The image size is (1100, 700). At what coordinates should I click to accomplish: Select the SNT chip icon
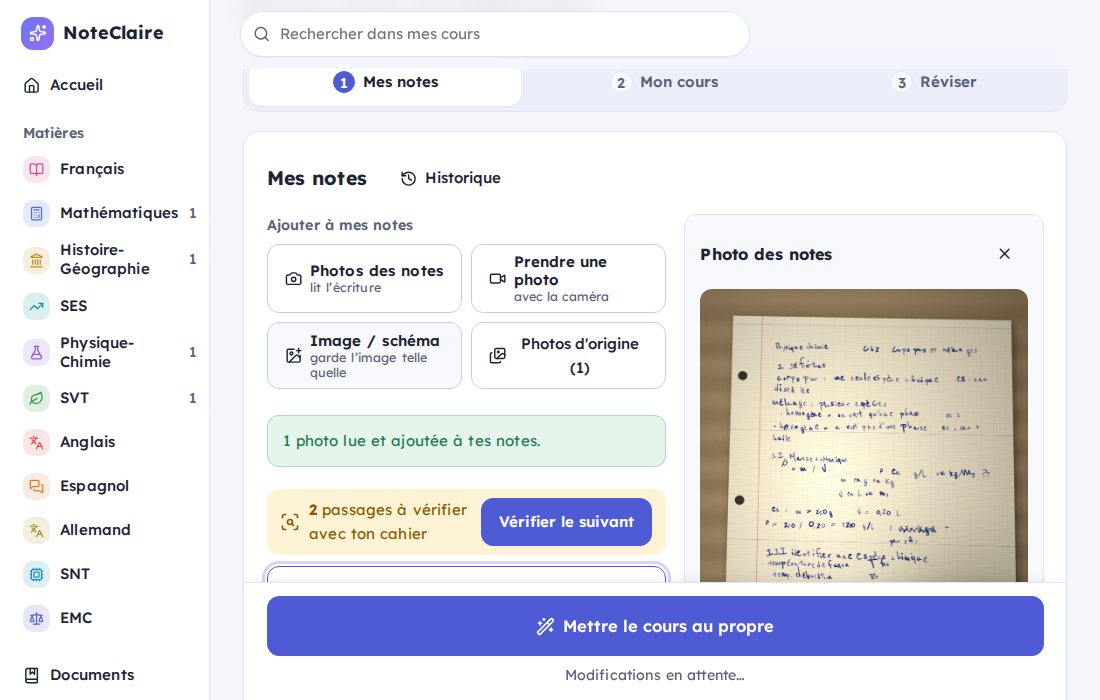(36, 574)
